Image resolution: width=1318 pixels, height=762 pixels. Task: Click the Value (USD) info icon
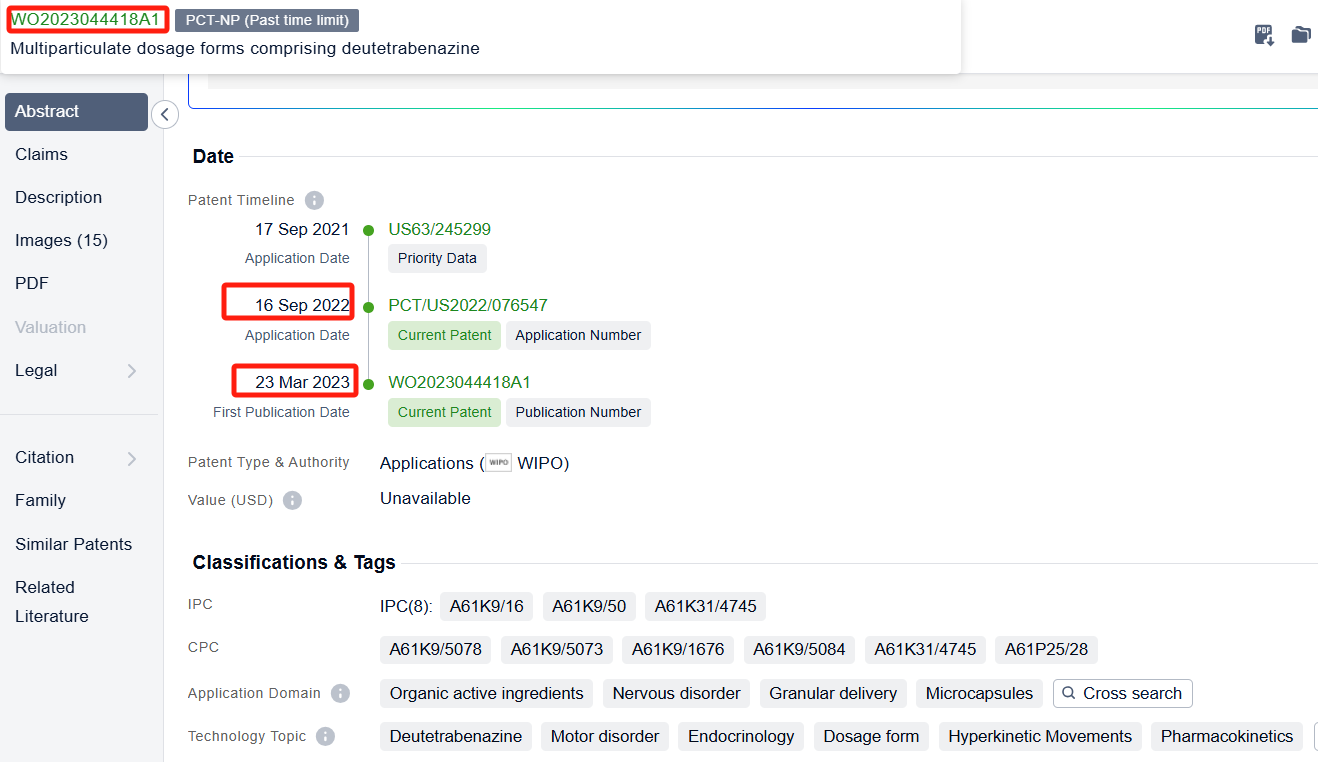(x=292, y=500)
